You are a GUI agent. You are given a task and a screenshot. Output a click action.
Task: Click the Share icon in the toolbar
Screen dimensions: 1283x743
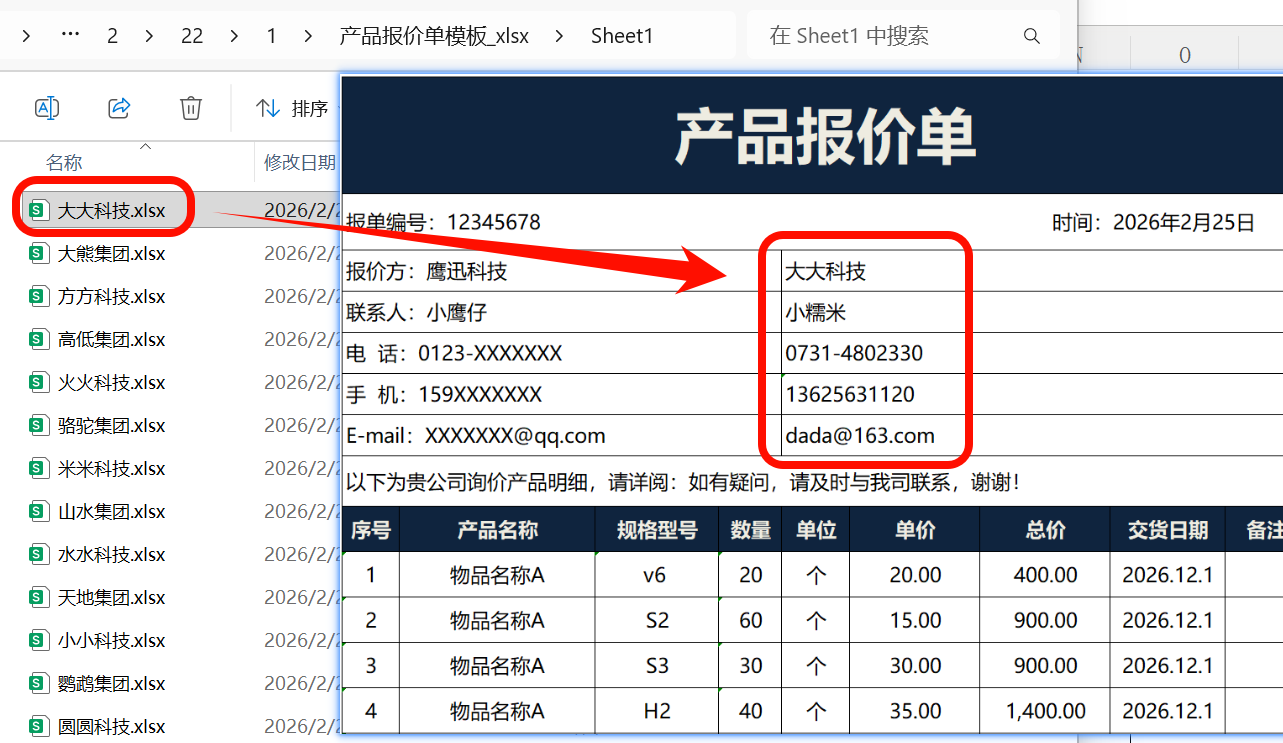click(x=118, y=107)
